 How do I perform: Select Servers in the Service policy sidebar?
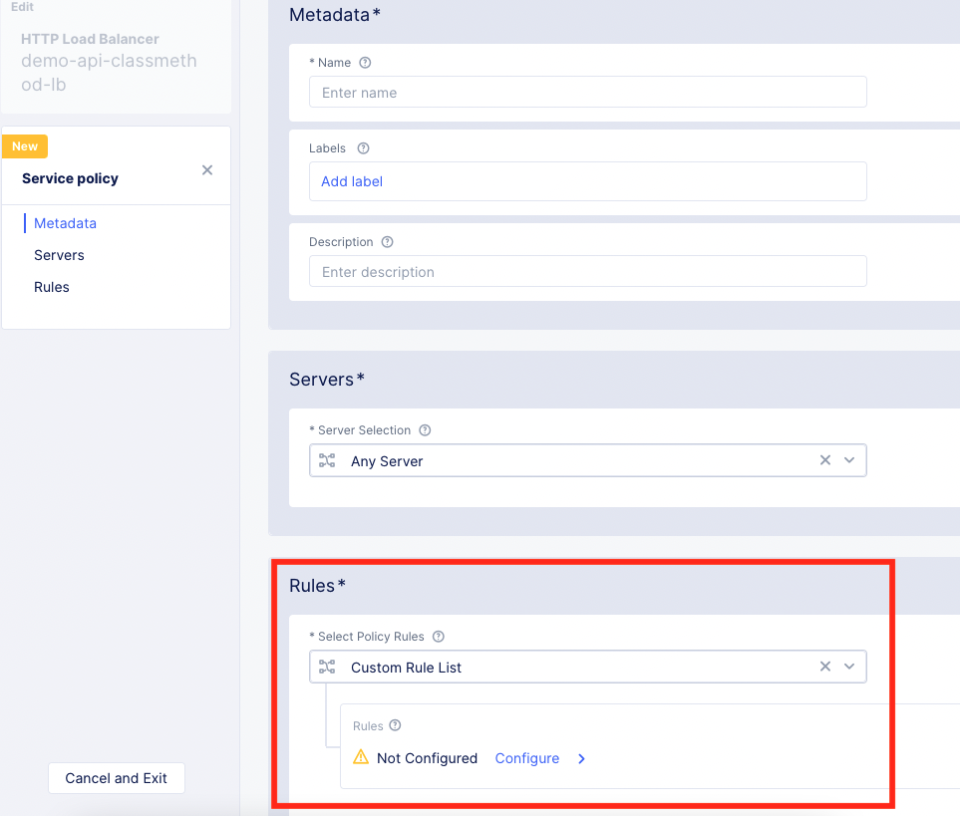pyautogui.click(x=58, y=255)
